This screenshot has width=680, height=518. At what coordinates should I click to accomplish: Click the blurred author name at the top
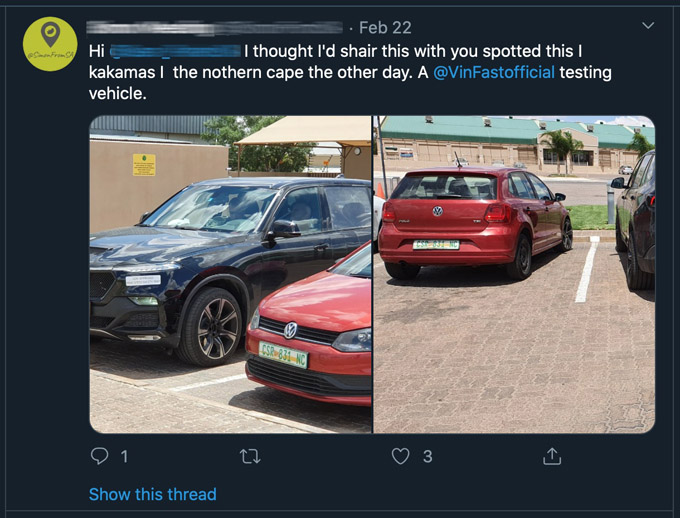215,28
